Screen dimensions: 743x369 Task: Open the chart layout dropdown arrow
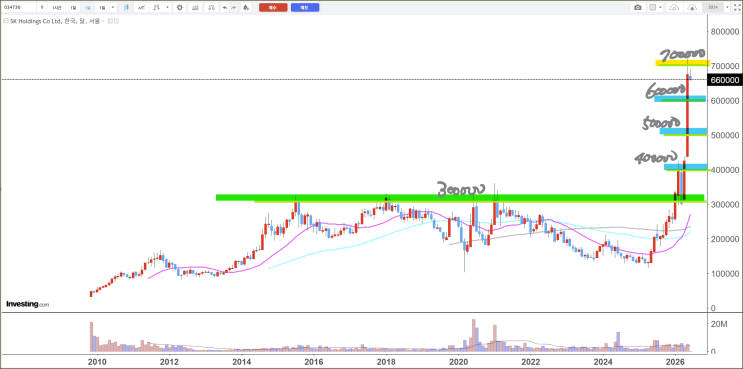click(x=661, y=7)
